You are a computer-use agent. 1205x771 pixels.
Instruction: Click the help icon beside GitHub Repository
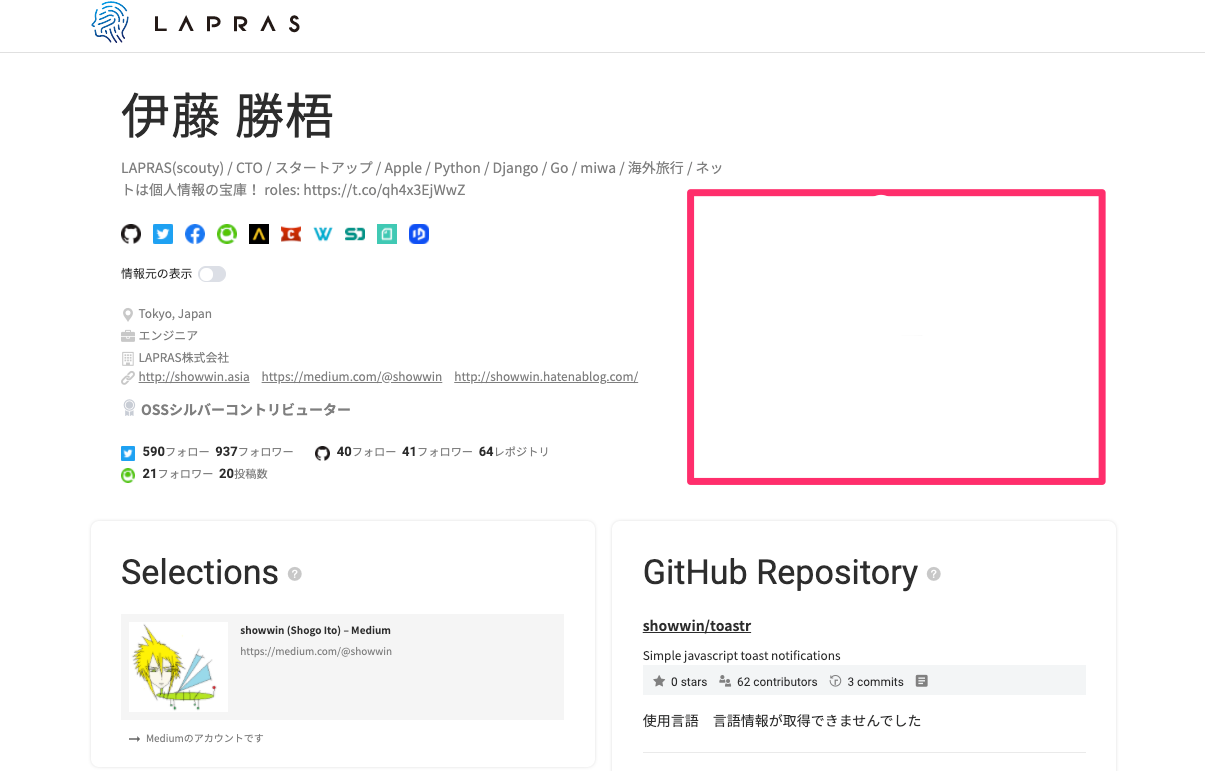pyautogui.click(x=933, y=574)
